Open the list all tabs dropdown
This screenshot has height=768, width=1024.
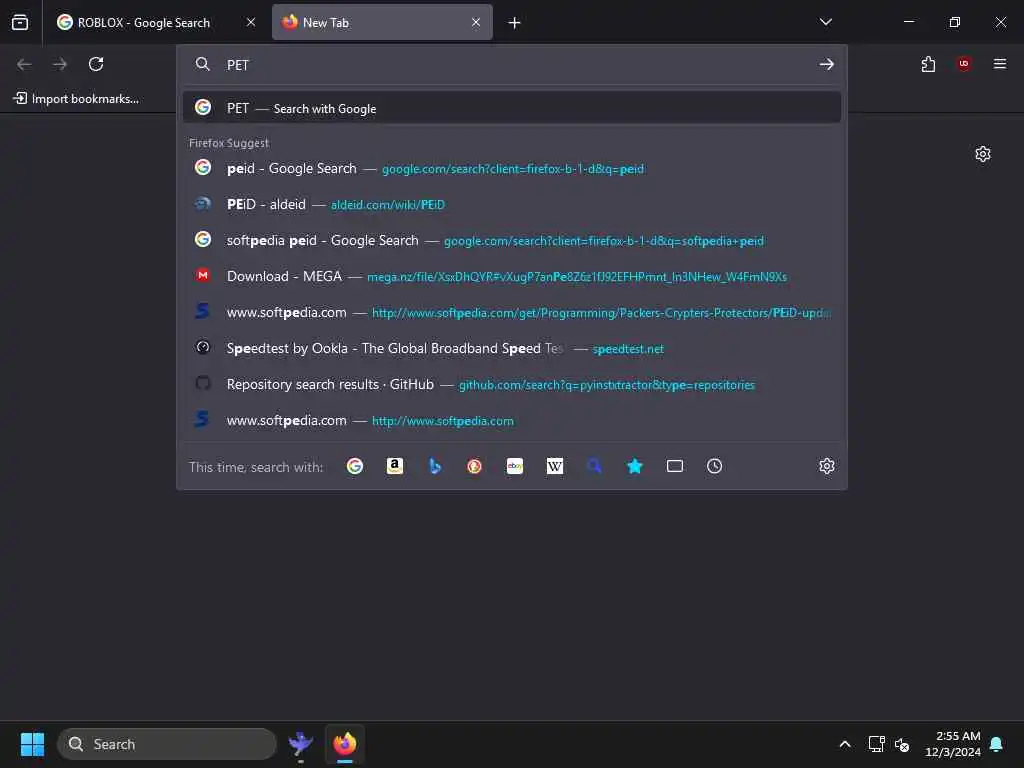tap(825, 22)
